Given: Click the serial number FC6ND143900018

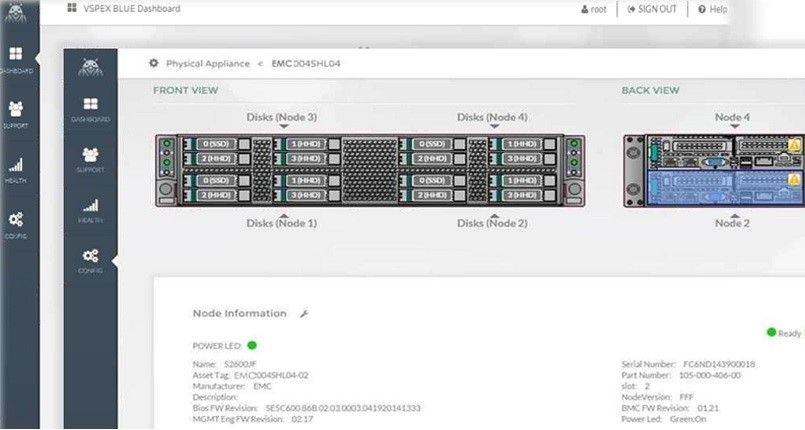Looking at the screenshot, I should pos(719,364).
